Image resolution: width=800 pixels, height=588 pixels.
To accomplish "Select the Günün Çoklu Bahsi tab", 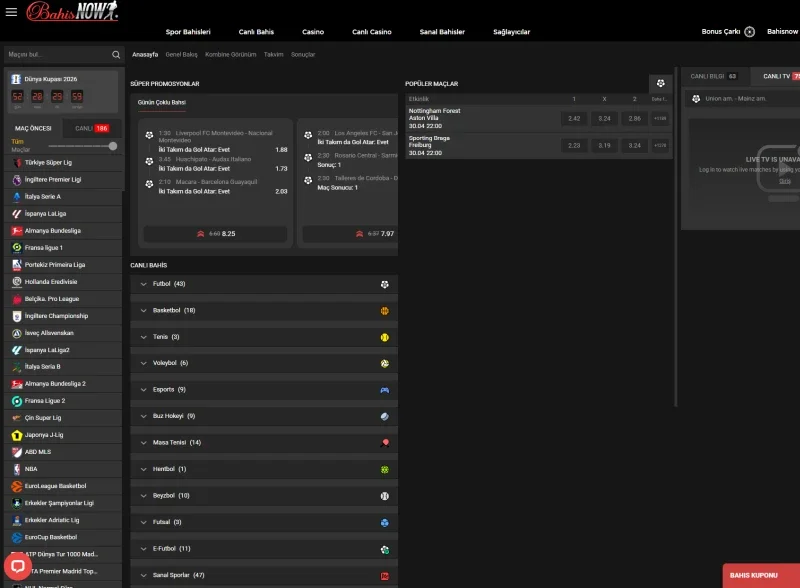I will (161, 103).
